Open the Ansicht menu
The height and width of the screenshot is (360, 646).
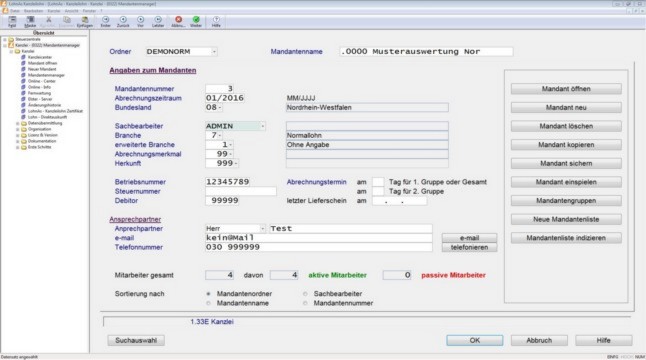click(x=72, y=11)
